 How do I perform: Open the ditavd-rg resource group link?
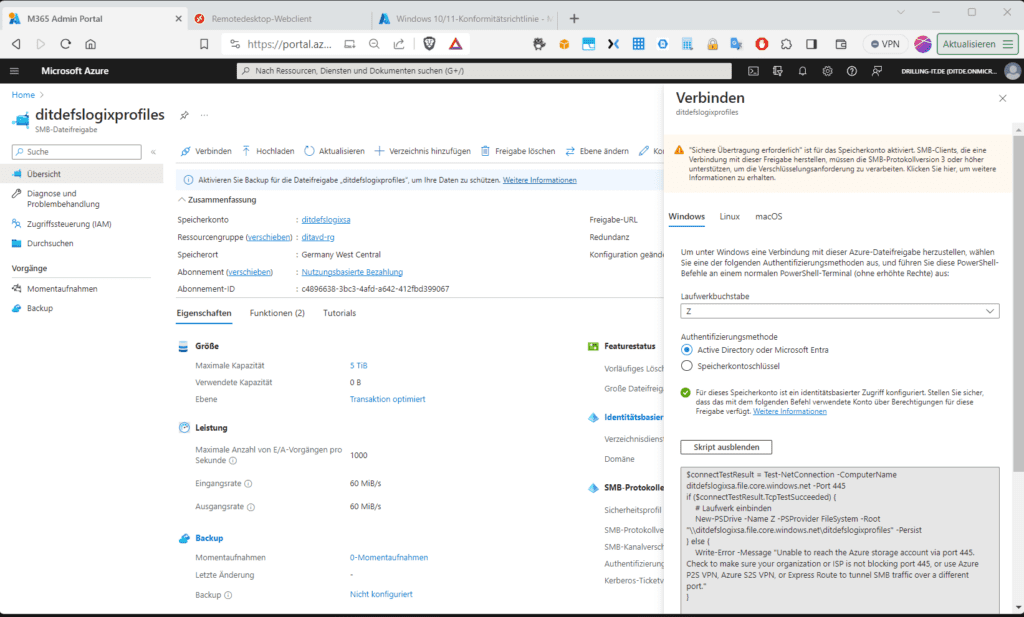click(x=318, y=237)
